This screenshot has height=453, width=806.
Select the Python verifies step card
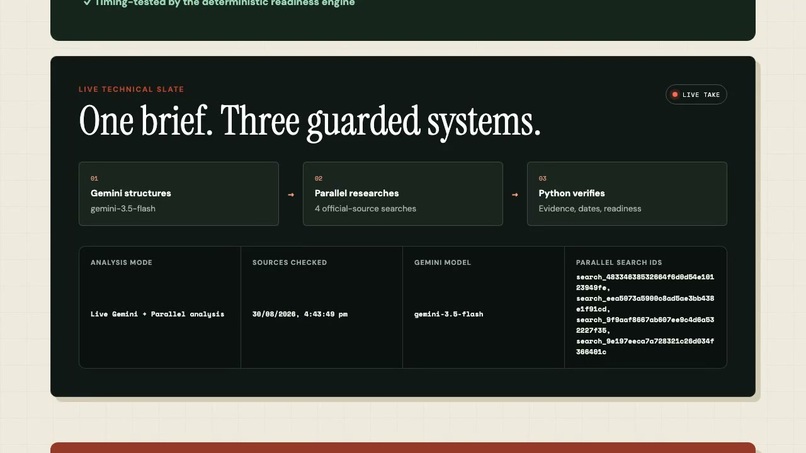[627, 194]
